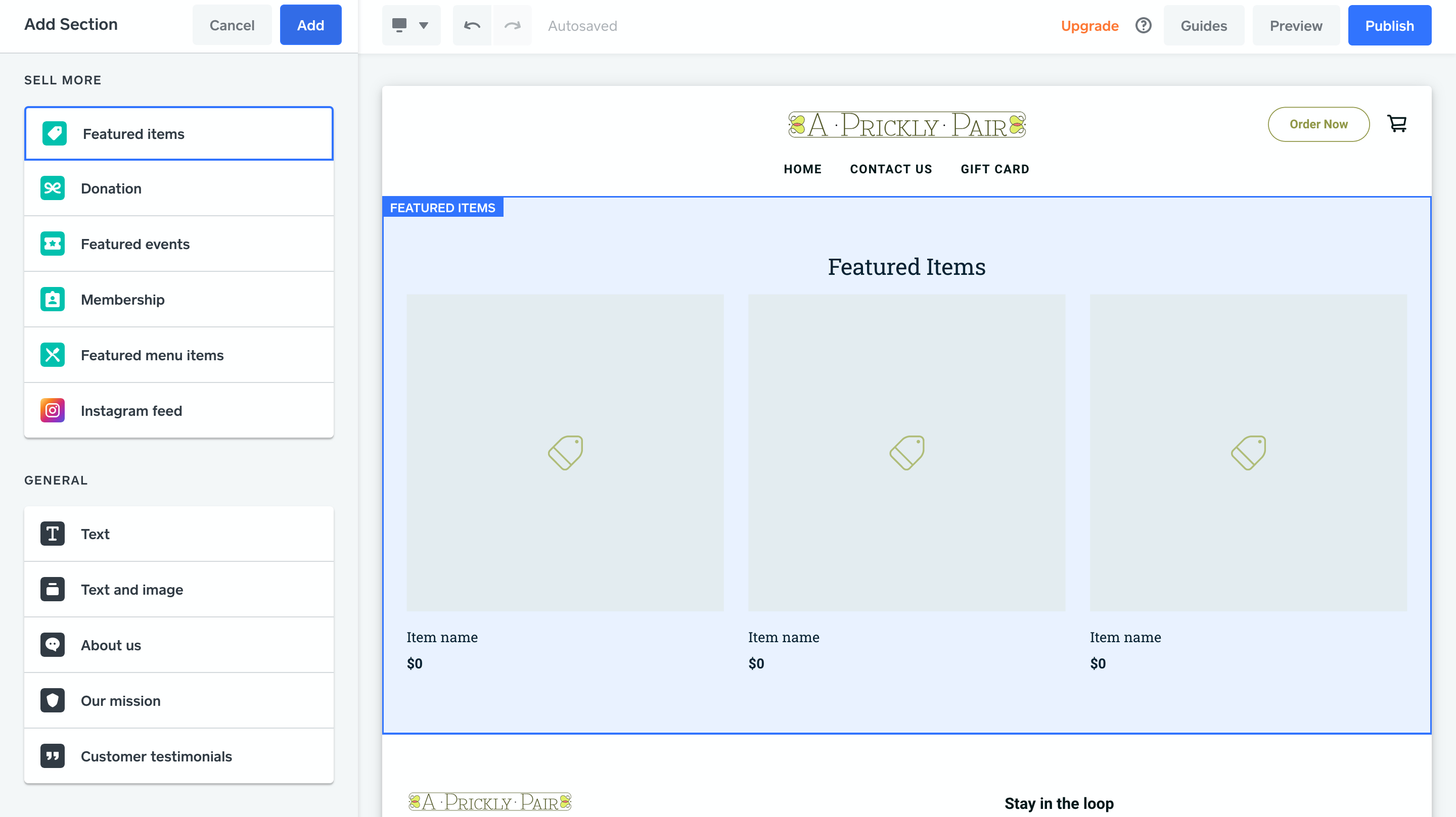Select the Instagram feed icon

53,410
